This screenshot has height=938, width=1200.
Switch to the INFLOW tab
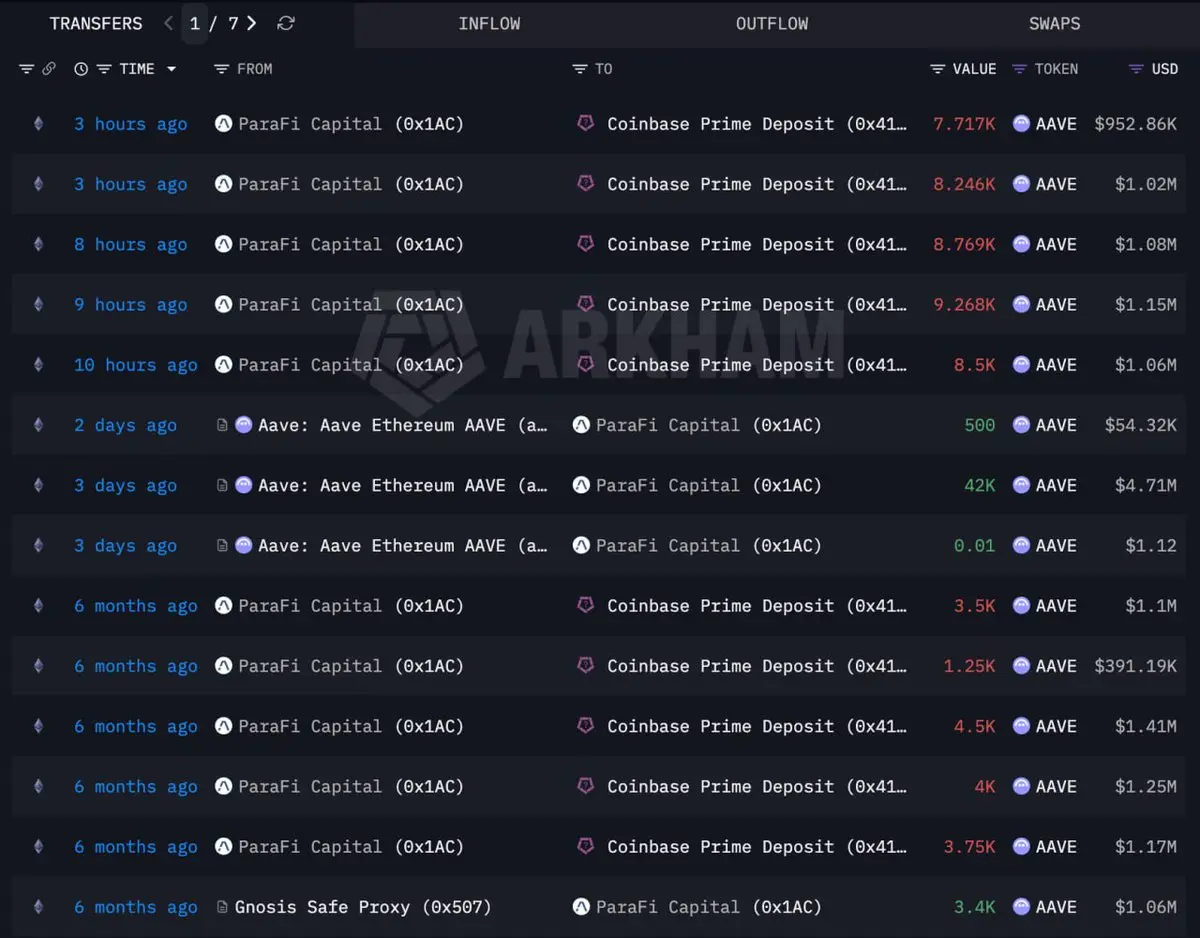pos(489,24)
